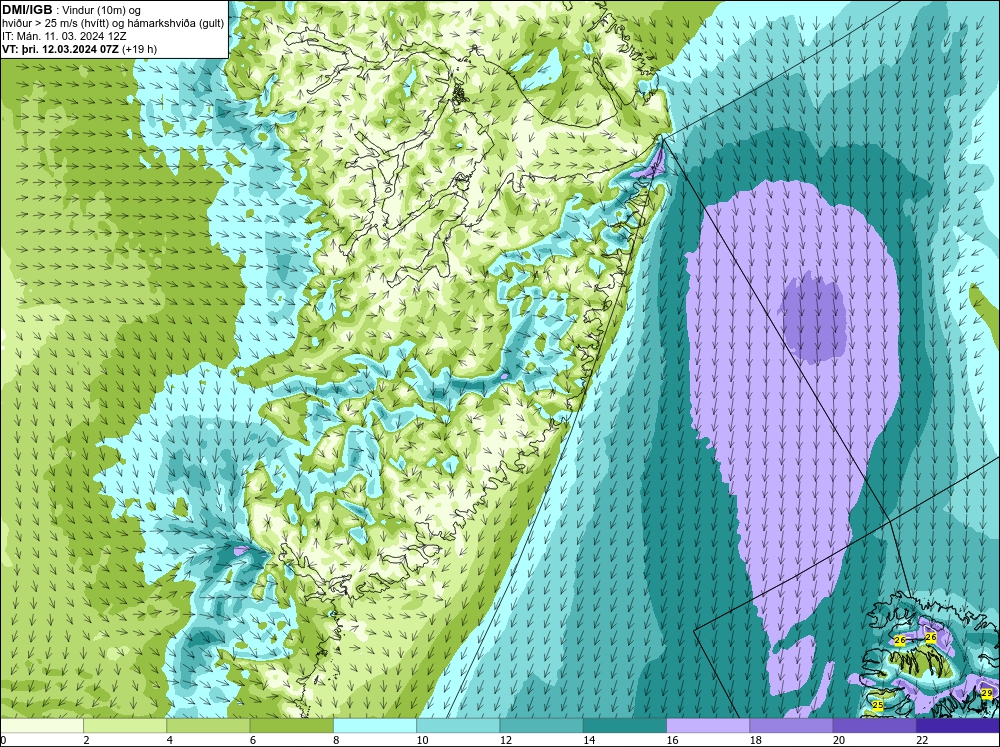Click the 18–20 m/s medium purple legend swatch
The image size is (1000, 747).
(x=791, y=725)
